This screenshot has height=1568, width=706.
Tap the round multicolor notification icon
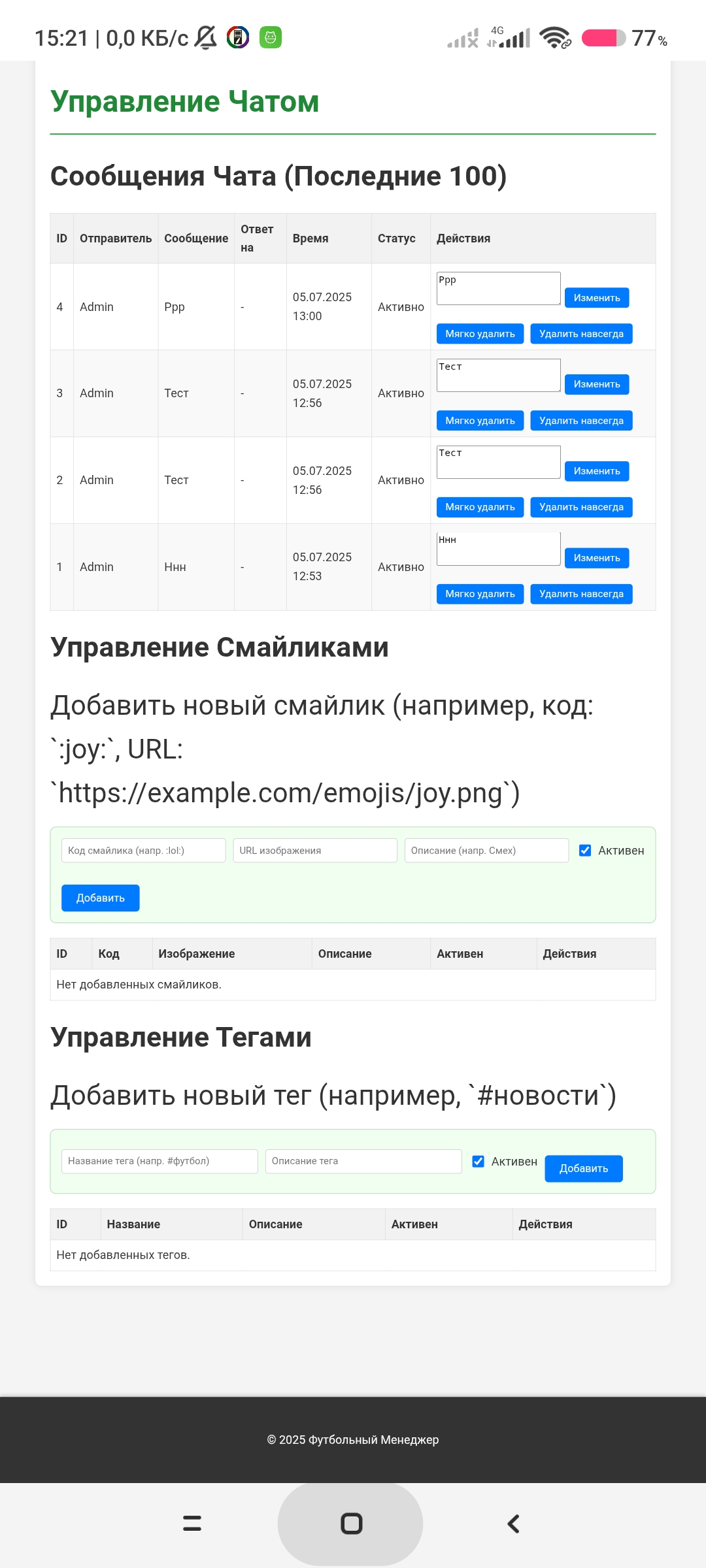coord(238,37)
